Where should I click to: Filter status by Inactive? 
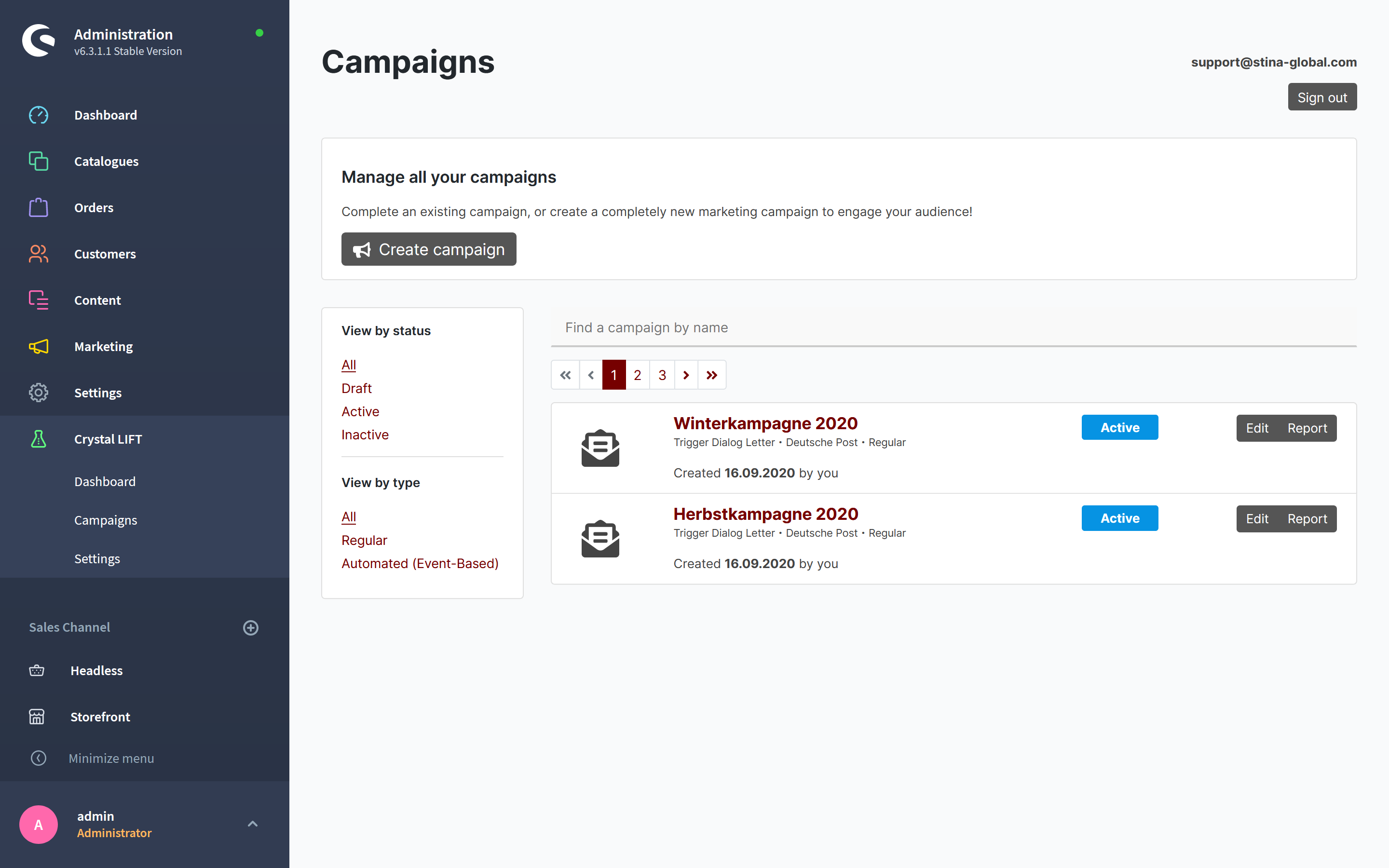point(365,434)
